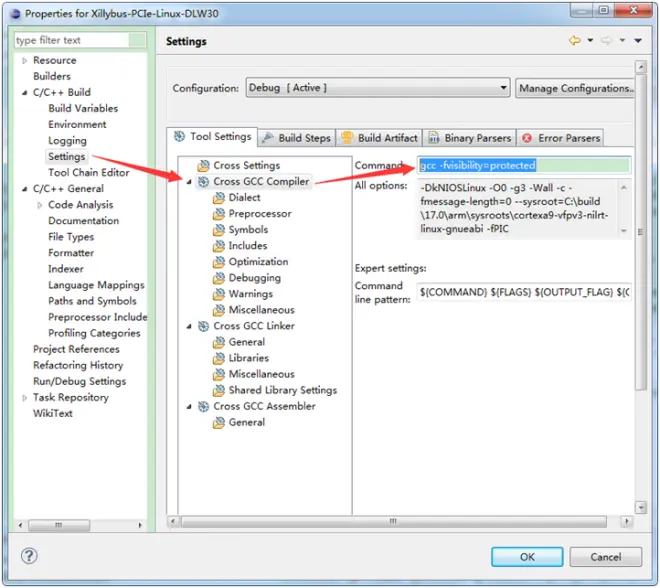Click the Warnings option icon

click(x=219, y=294)
